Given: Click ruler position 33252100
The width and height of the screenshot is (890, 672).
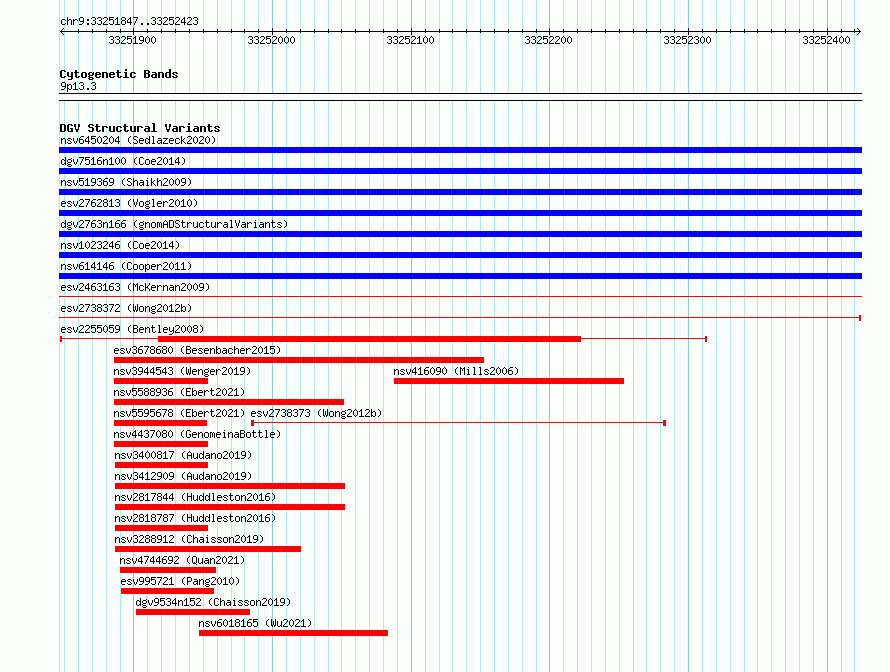Looking at the screenshot, I should coord(410,40).
